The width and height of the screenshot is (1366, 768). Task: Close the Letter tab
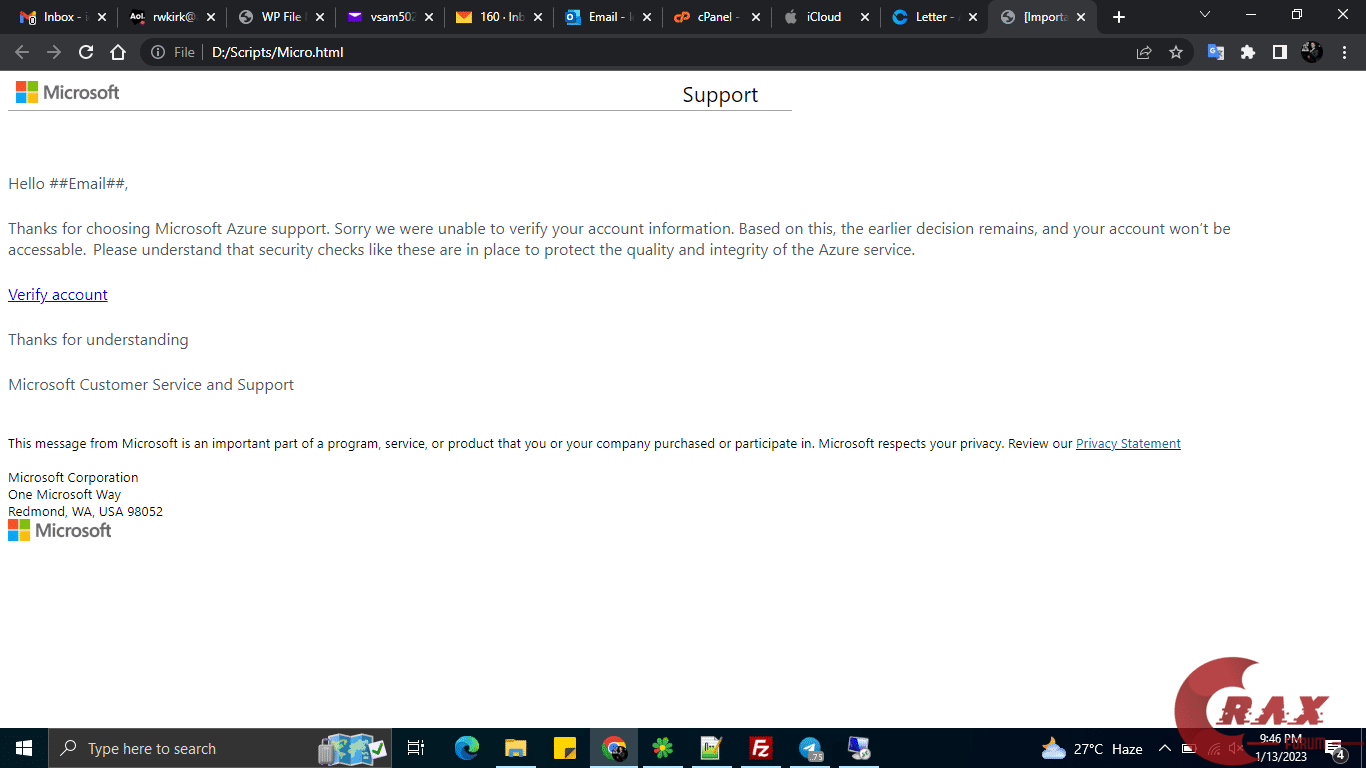tap(971, 17)
